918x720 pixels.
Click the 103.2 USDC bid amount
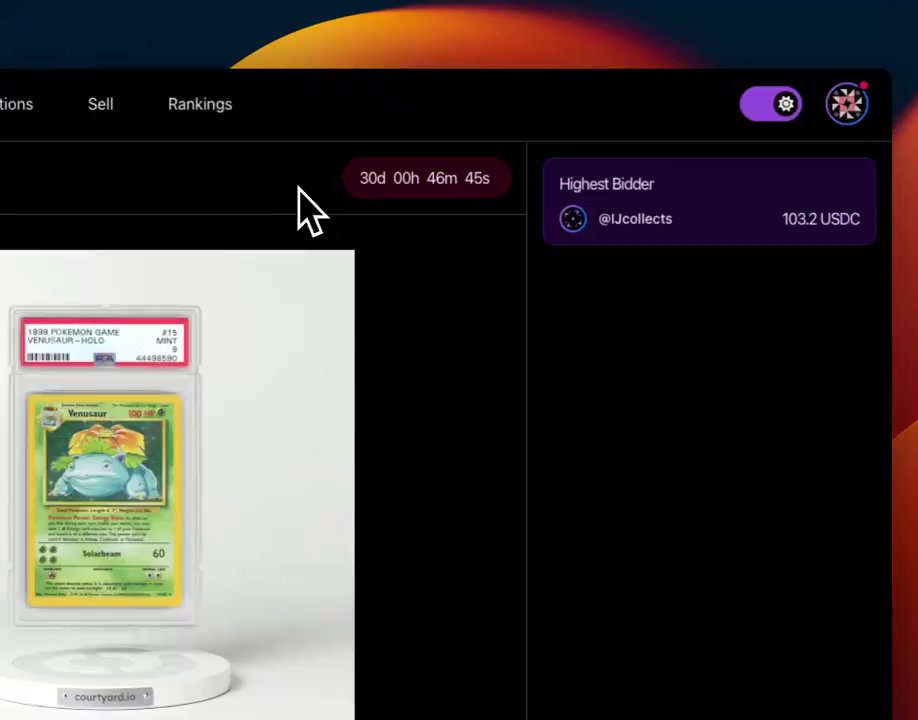[821, 219]
